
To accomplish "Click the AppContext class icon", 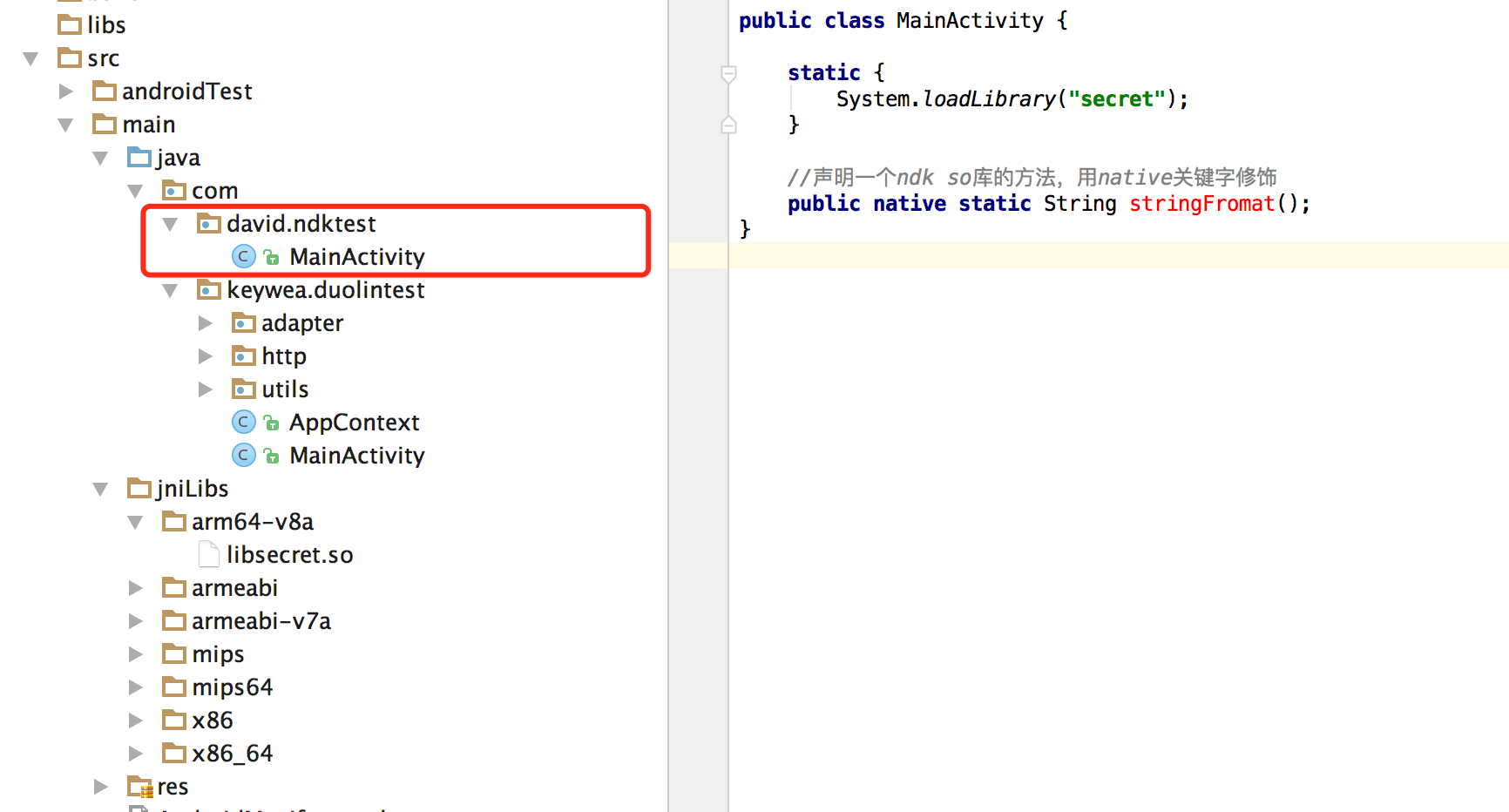I will pyautogui.click(x=244, y=423).
